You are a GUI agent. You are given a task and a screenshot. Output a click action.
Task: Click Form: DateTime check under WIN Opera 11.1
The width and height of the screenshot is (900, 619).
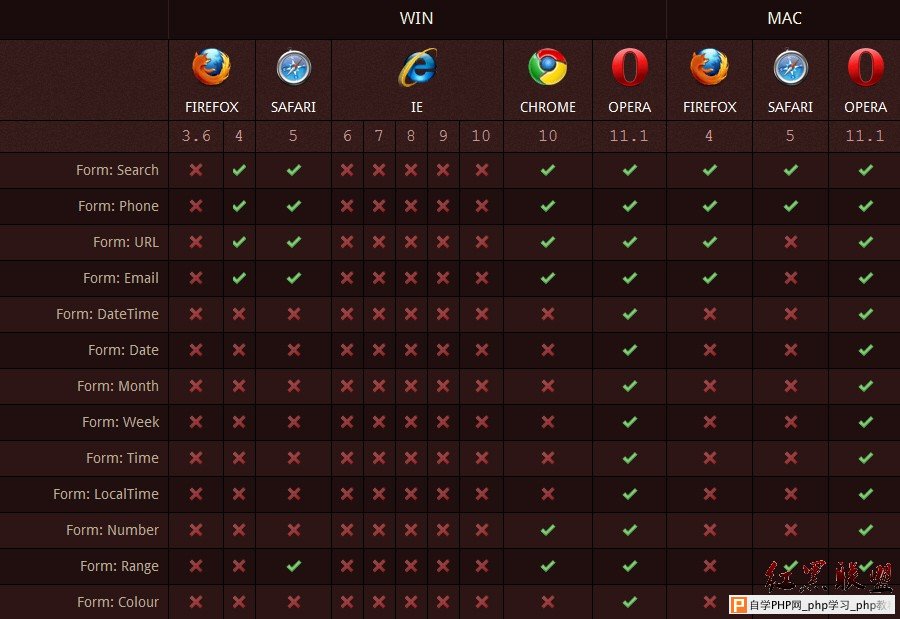[630, 314]
